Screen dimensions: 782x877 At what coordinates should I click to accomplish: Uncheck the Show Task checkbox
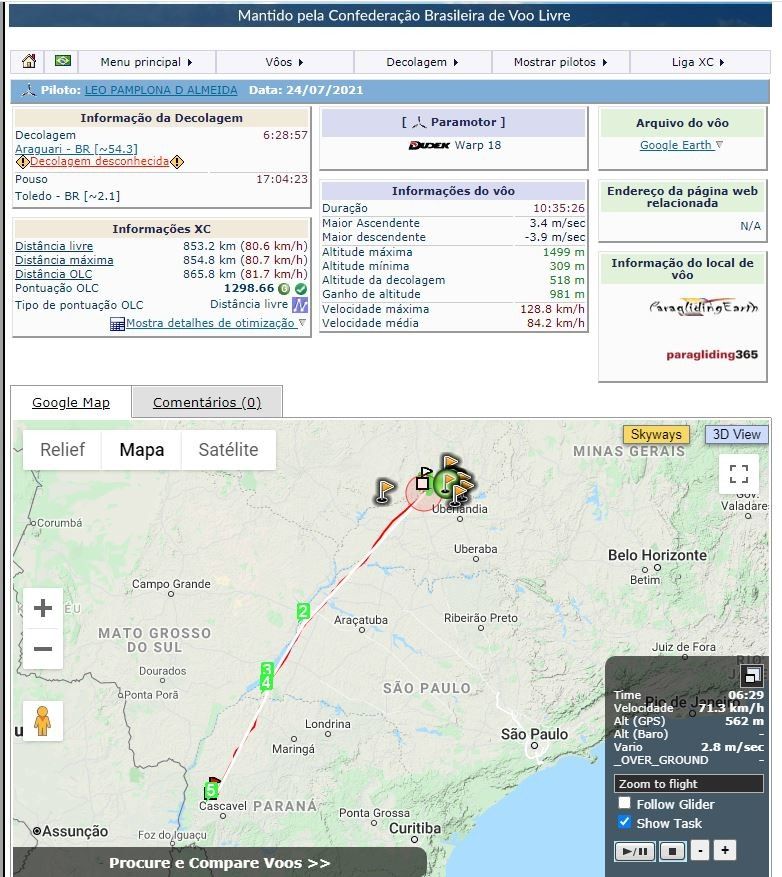624,822
